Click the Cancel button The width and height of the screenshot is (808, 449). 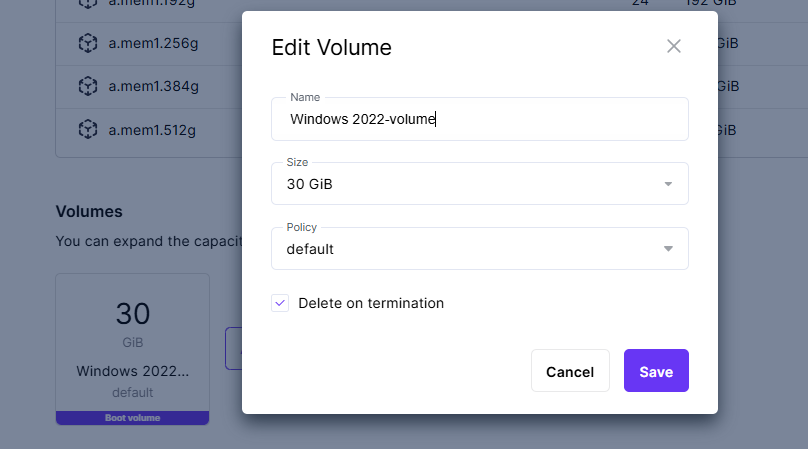[x=570, y=371]
